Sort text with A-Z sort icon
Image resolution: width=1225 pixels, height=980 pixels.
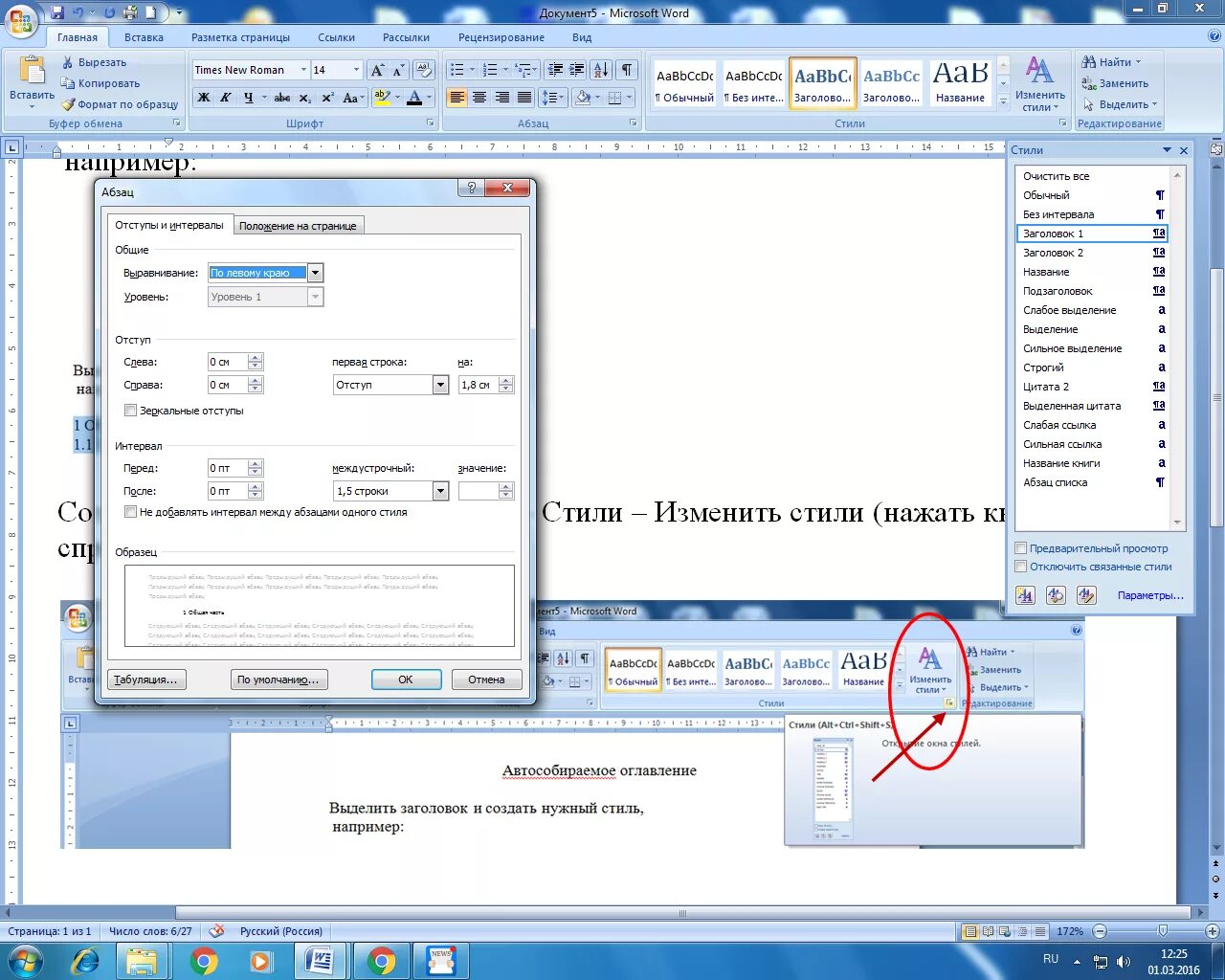tap(601, 70)
